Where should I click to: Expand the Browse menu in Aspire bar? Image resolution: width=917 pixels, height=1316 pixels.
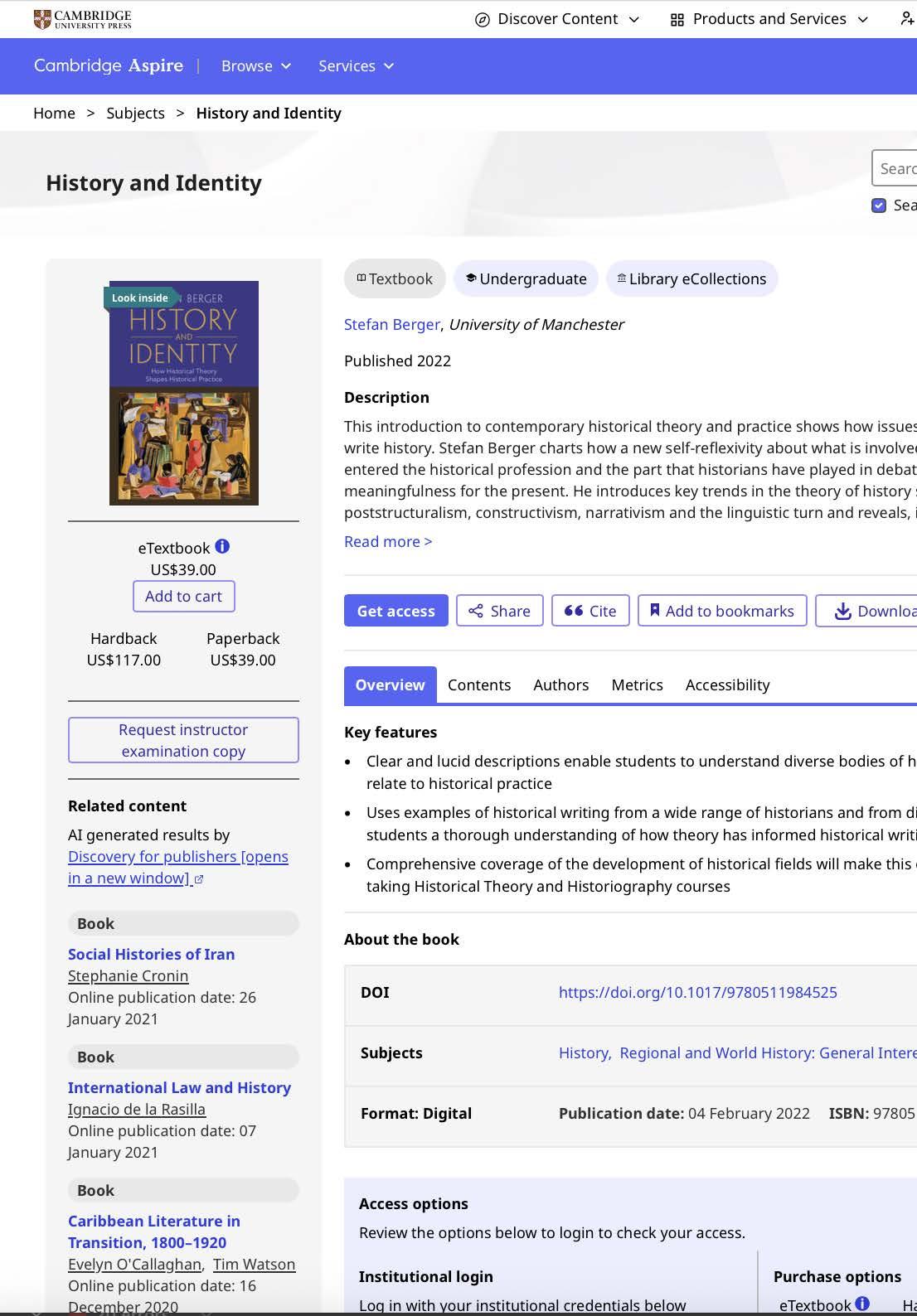(256, 65)
